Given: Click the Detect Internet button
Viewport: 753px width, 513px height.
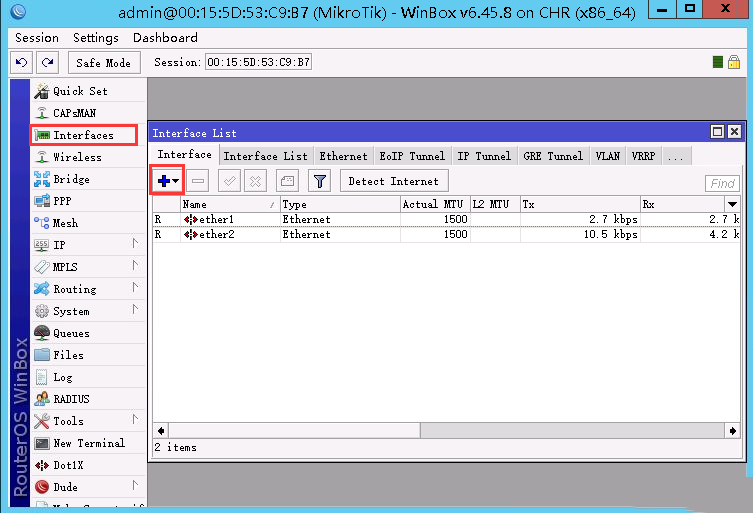Looking at the screenshot, I should point(394,181).
